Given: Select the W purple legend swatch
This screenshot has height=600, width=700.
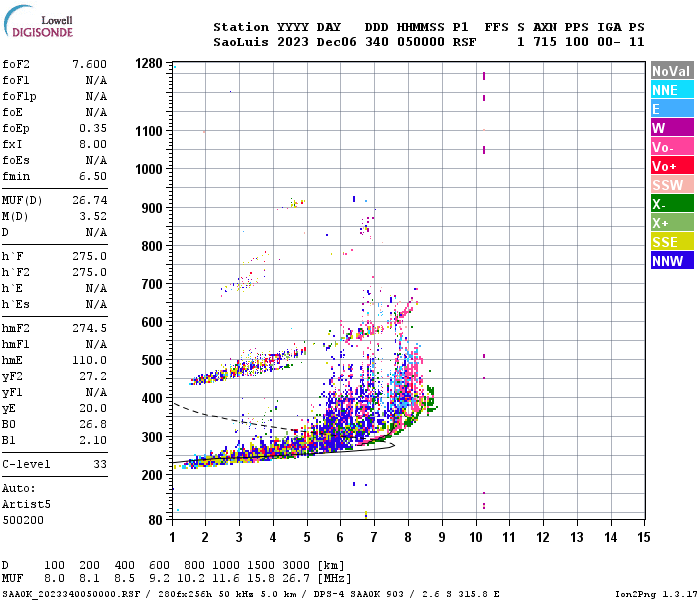Looking at the screenshot, I should point(672,128).
